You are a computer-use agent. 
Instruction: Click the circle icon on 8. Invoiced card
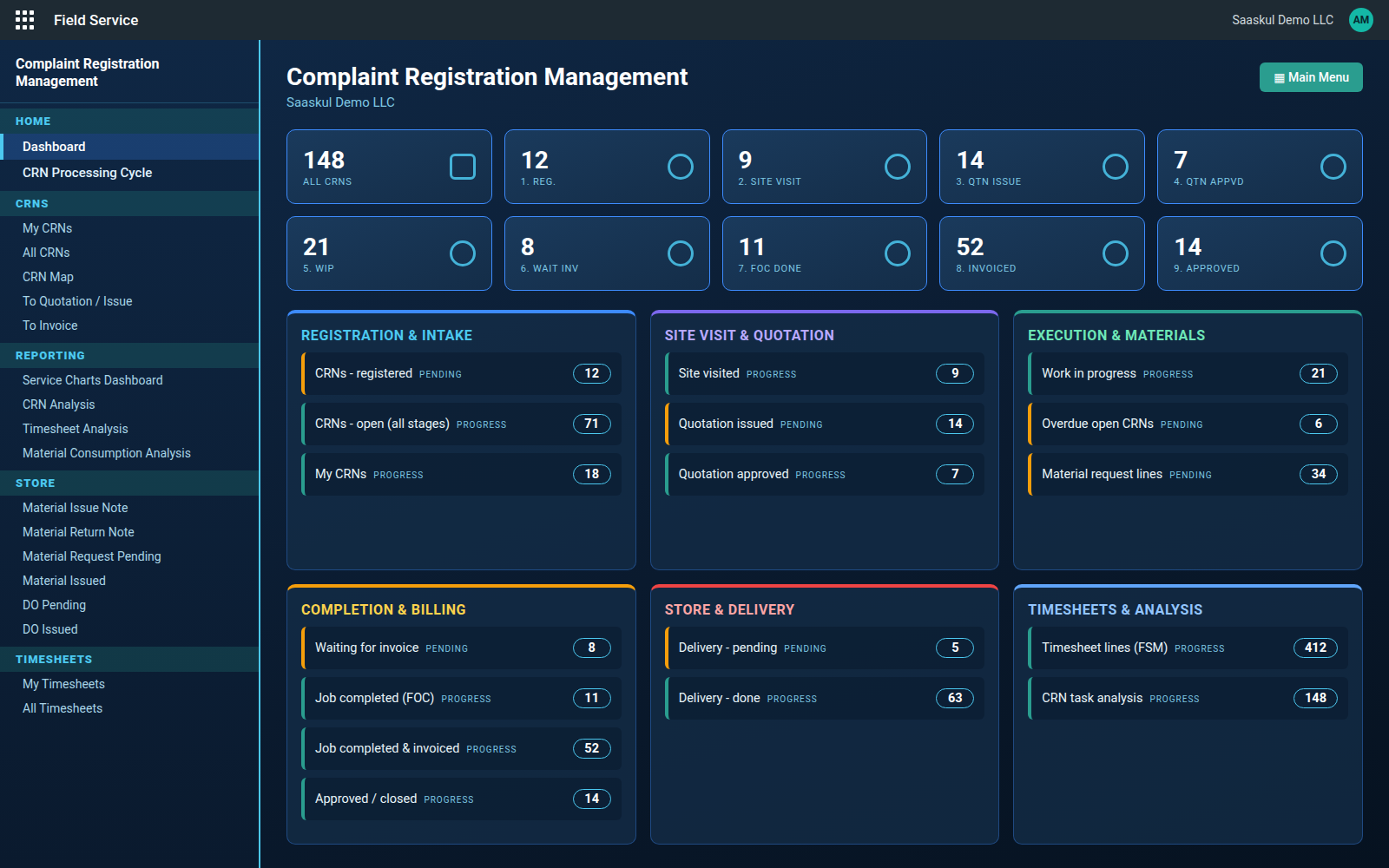(x=1116, y=253)
